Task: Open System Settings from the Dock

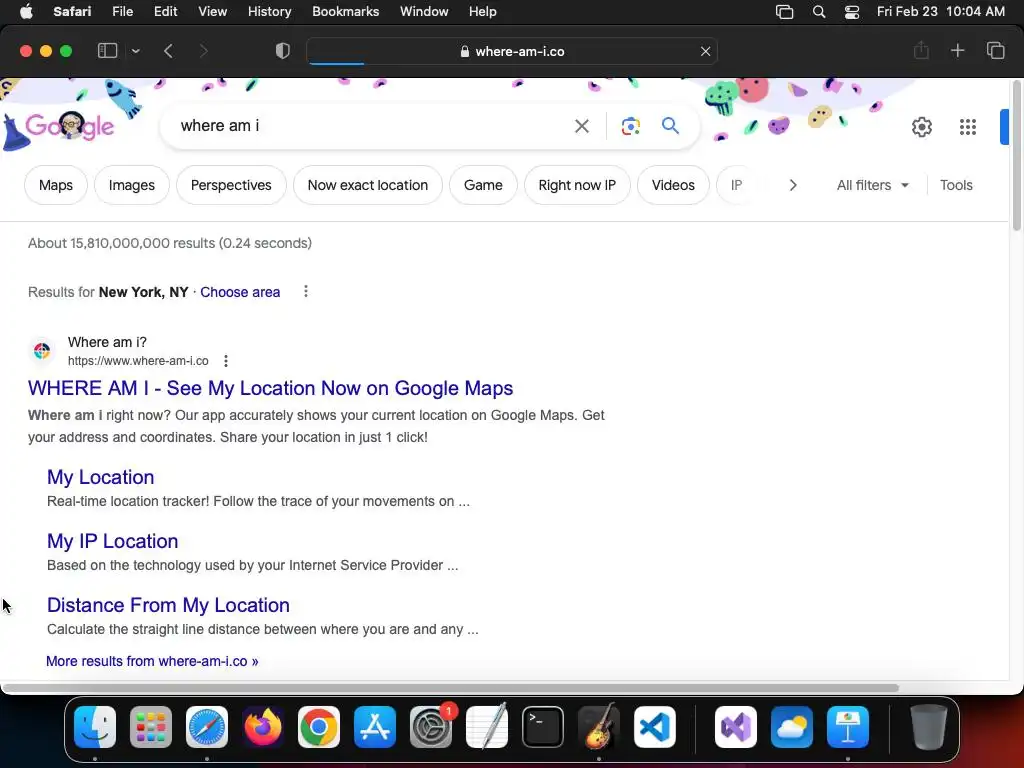Action: click(431, 727)
